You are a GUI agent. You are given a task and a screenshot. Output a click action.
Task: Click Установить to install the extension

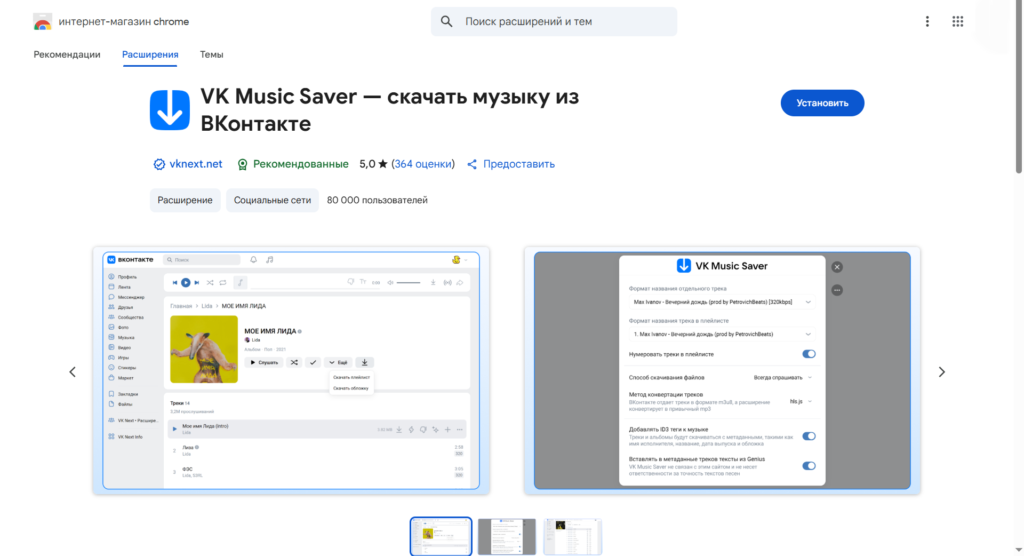coord(822,103)
